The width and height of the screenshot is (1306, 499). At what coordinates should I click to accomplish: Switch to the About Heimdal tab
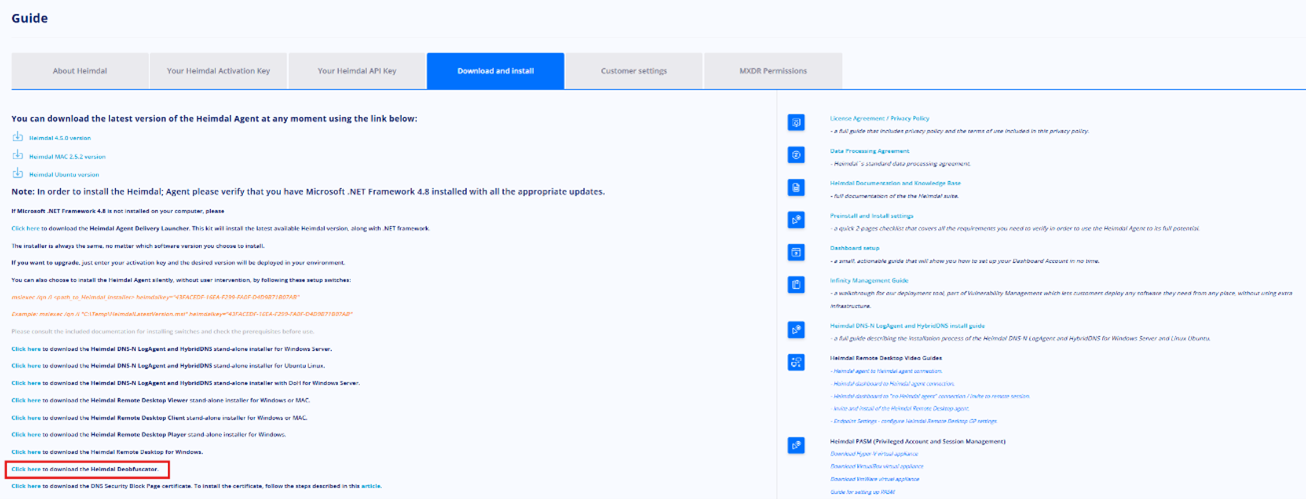pyautogui.click(x=80, y=71)
